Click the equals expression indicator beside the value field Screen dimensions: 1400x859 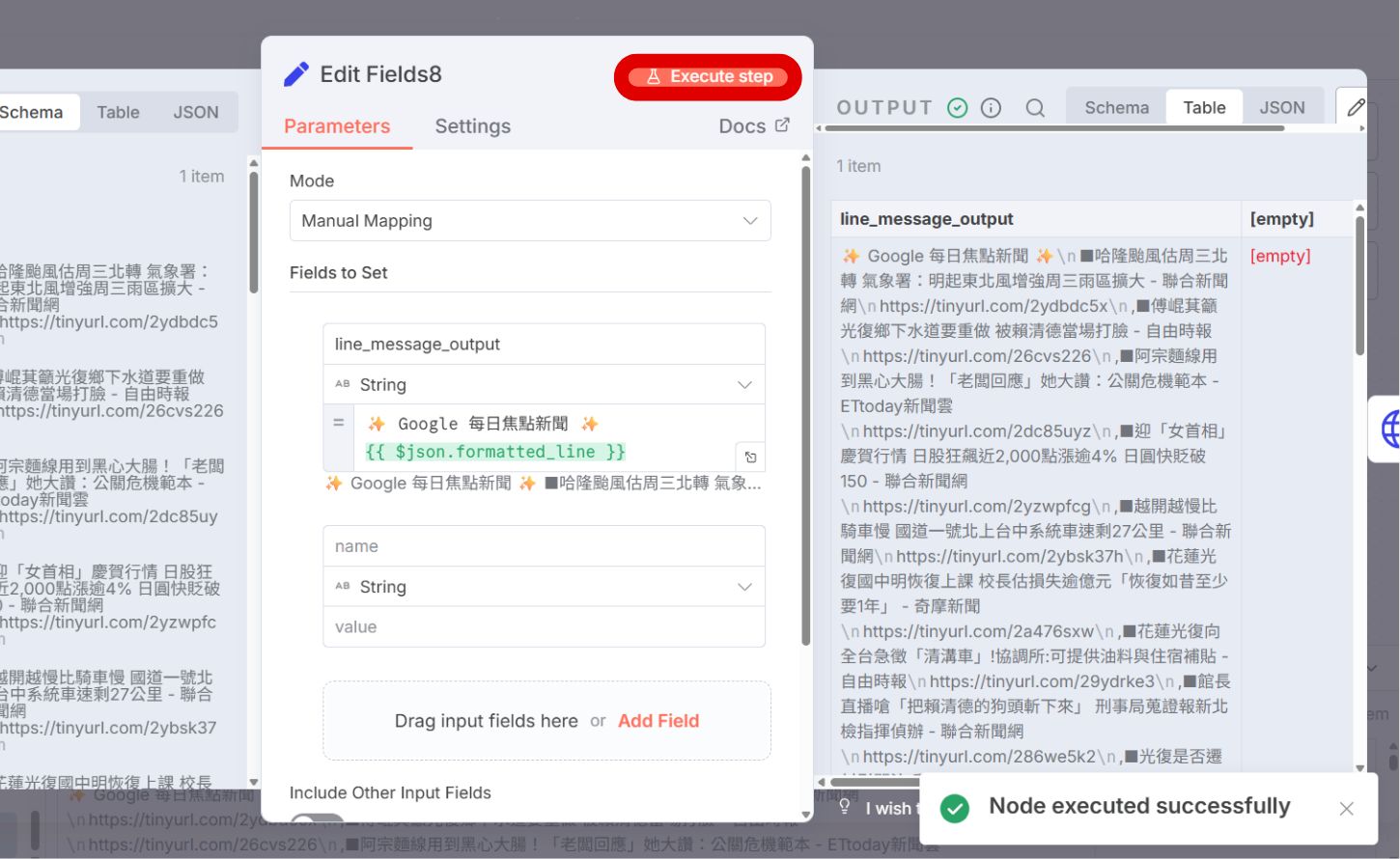(x=337, y=422)
